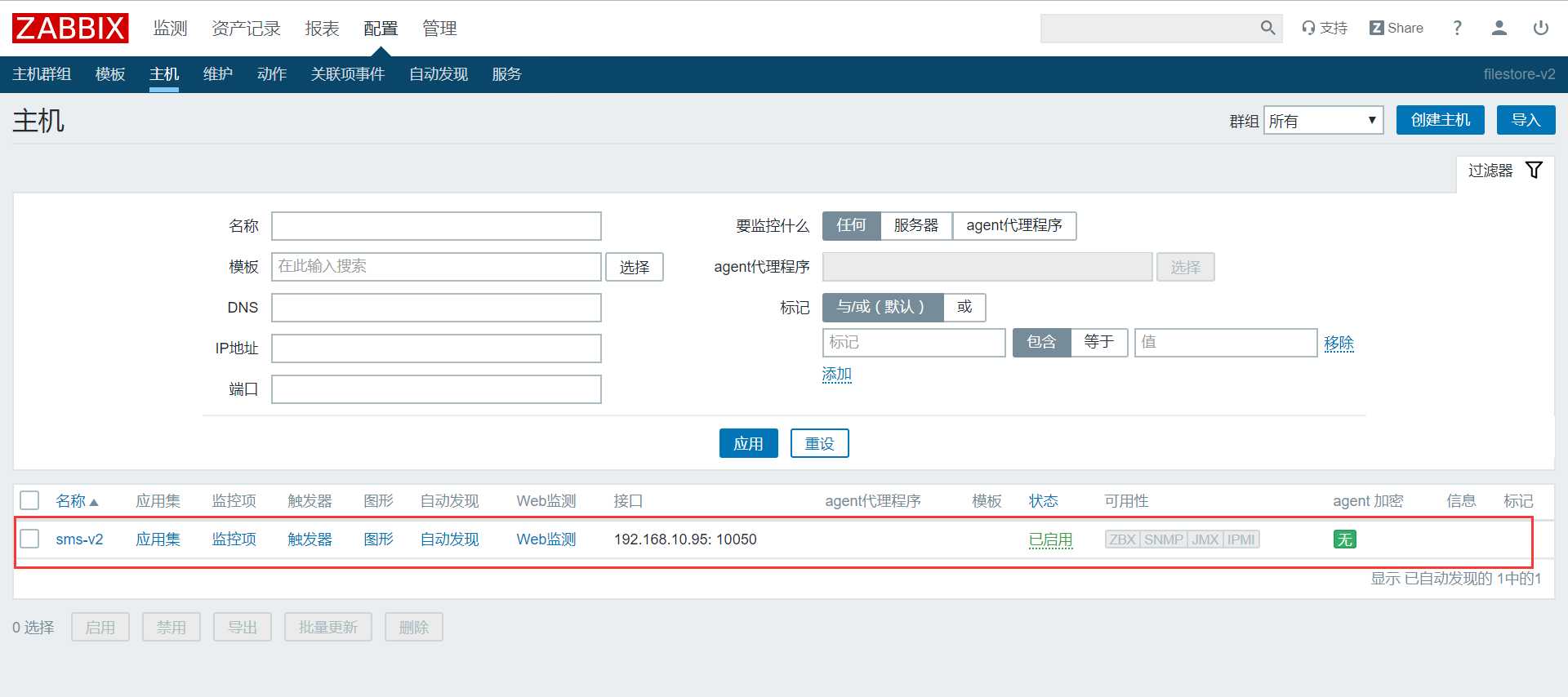
Task: Go to 关联项事件 submenu
Action: (x=348, y=74)
